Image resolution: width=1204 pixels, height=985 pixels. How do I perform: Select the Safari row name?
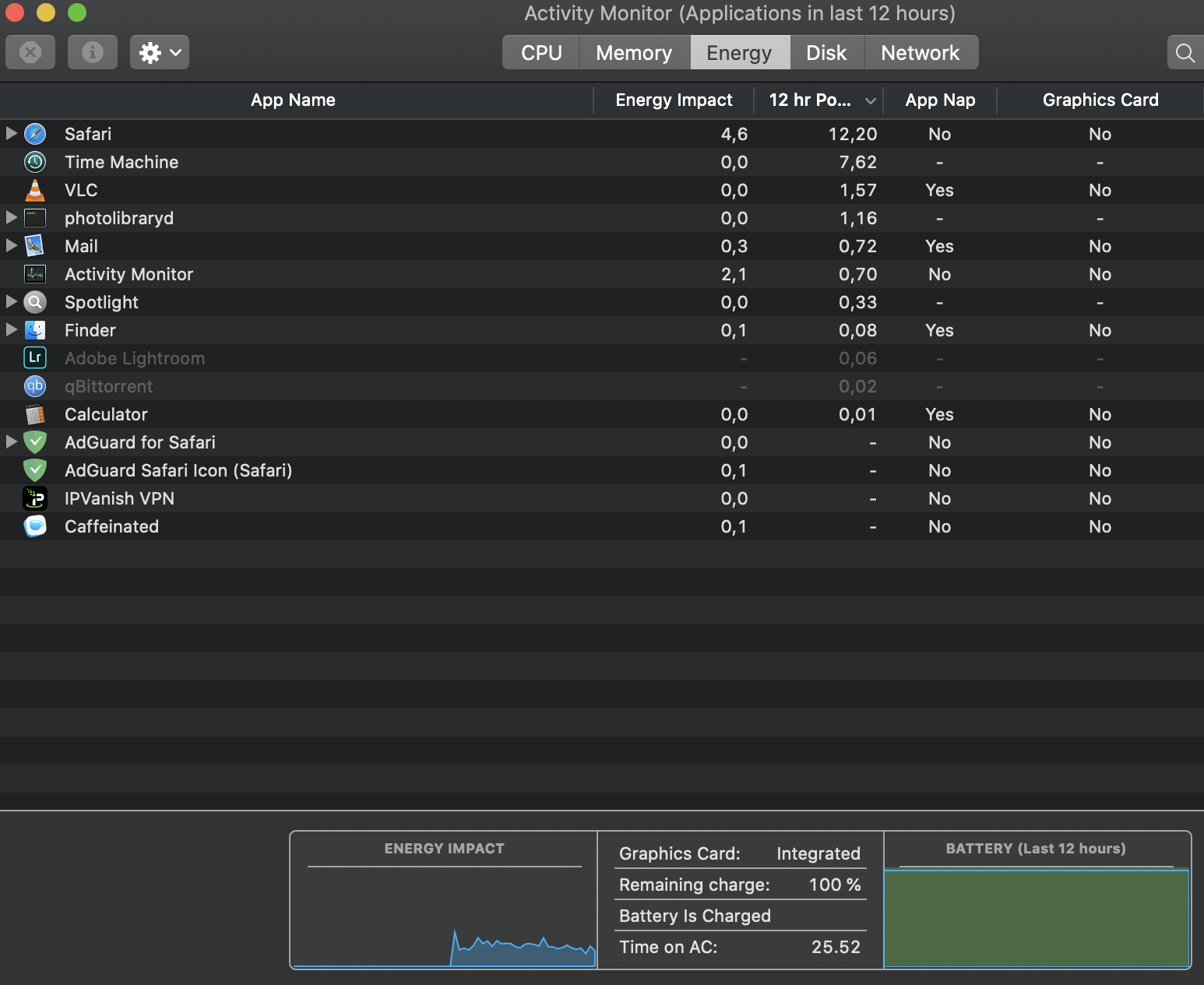click(x=88, y=134)
